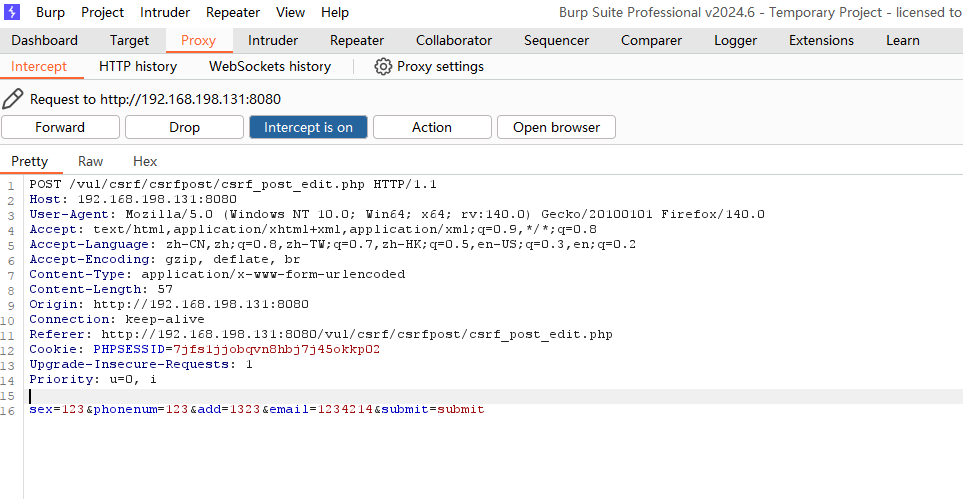Click the email=1234214 body parameter
The image size is (963, 499).
click(x=321, y=409)
